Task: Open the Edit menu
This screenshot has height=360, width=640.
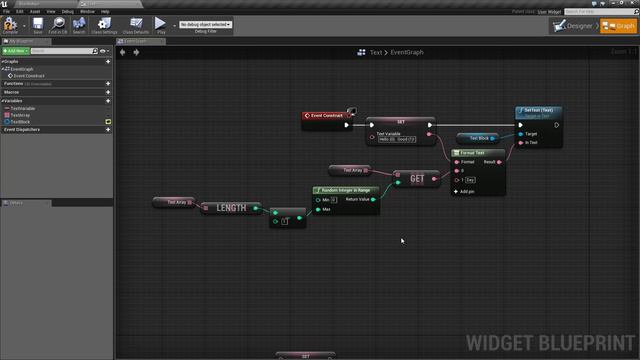Action: pos(20,11)
